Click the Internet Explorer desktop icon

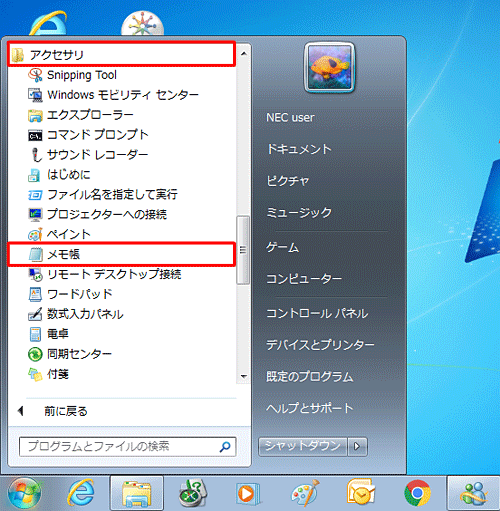click(x=48, y=23)
